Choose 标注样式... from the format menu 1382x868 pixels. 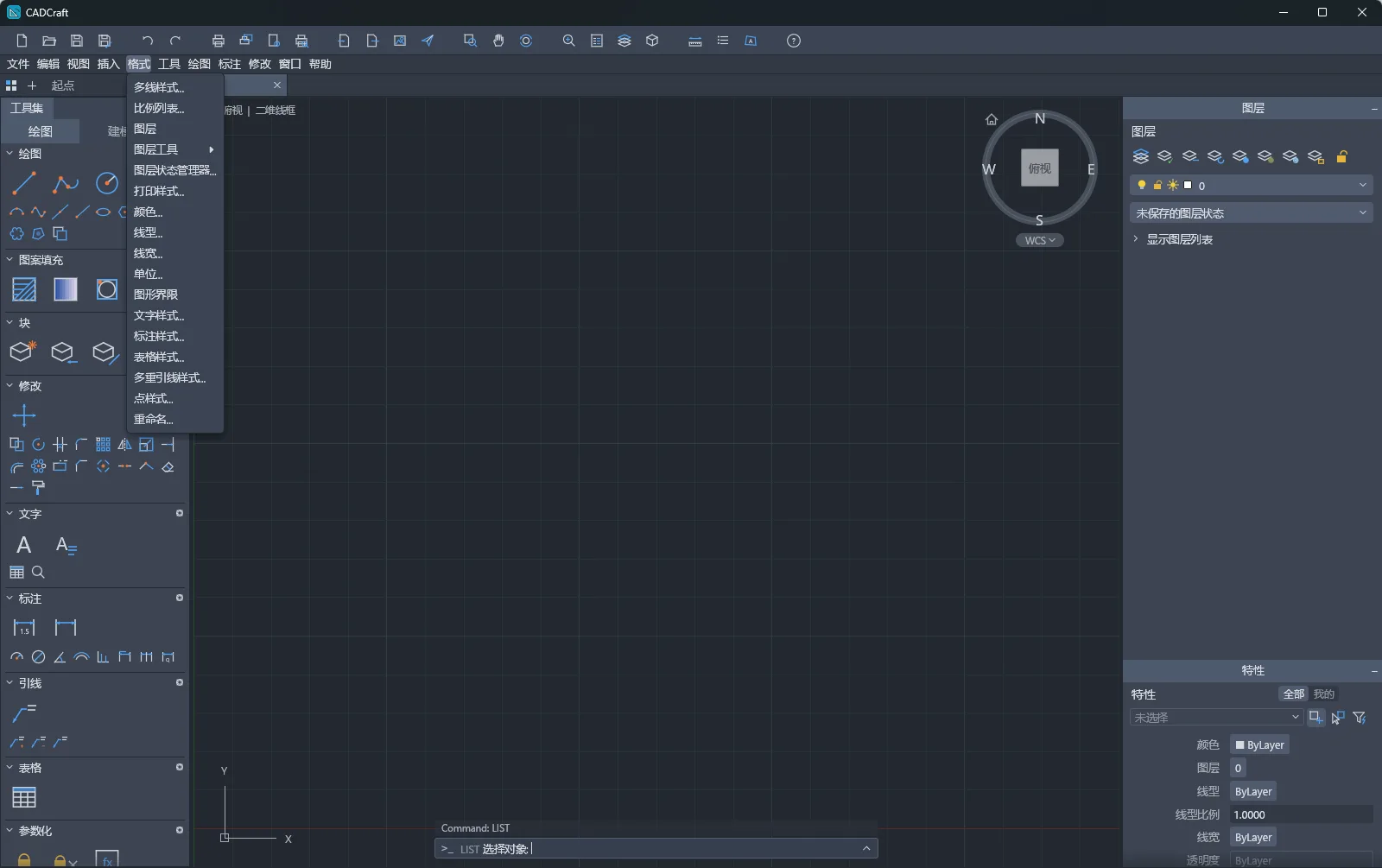(x=175, y=336)
